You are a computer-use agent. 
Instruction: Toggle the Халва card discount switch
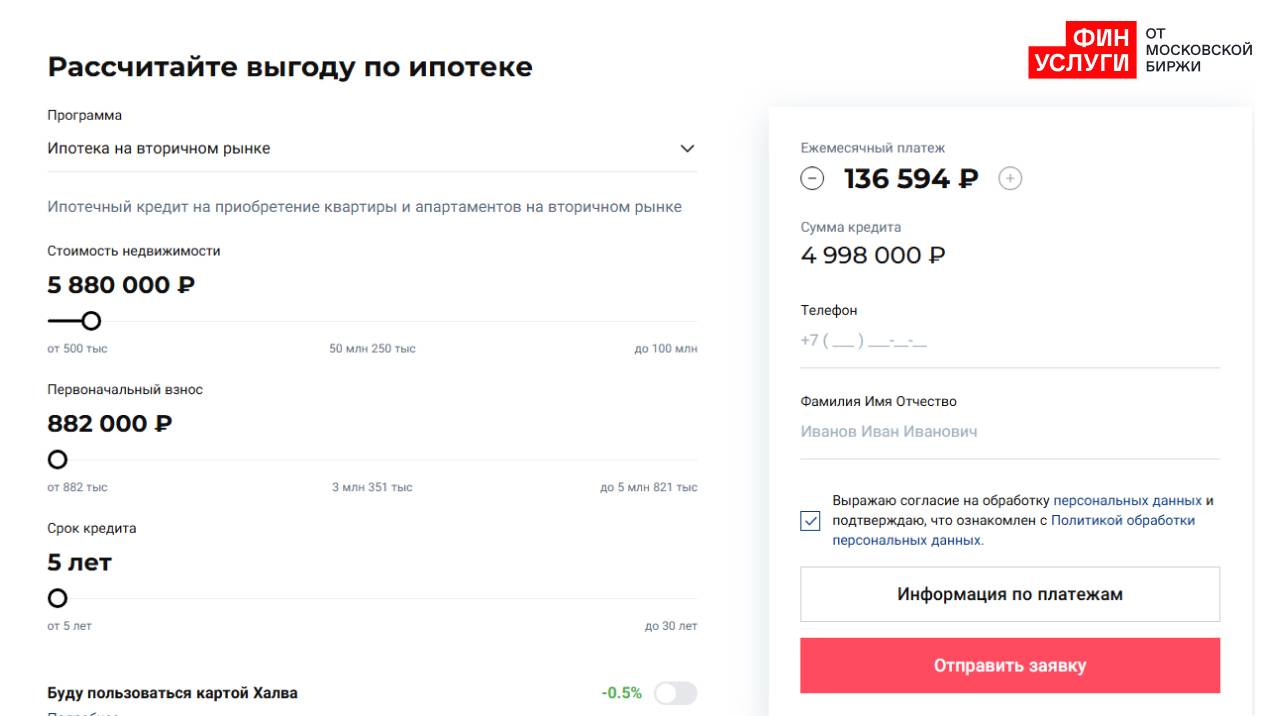pos(675,693)
